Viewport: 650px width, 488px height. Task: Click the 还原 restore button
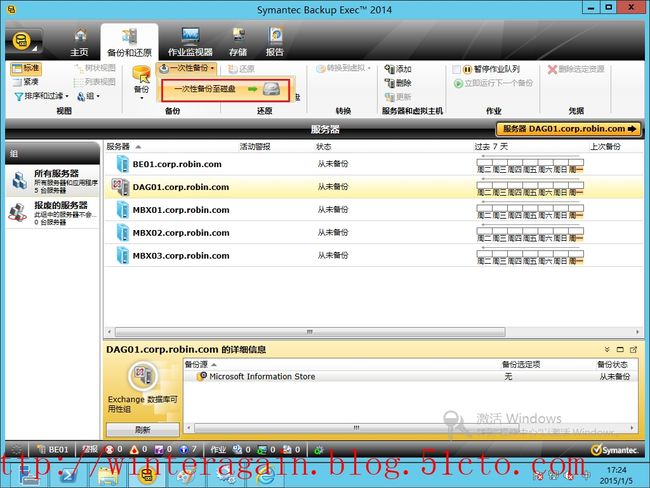(241, 69)
